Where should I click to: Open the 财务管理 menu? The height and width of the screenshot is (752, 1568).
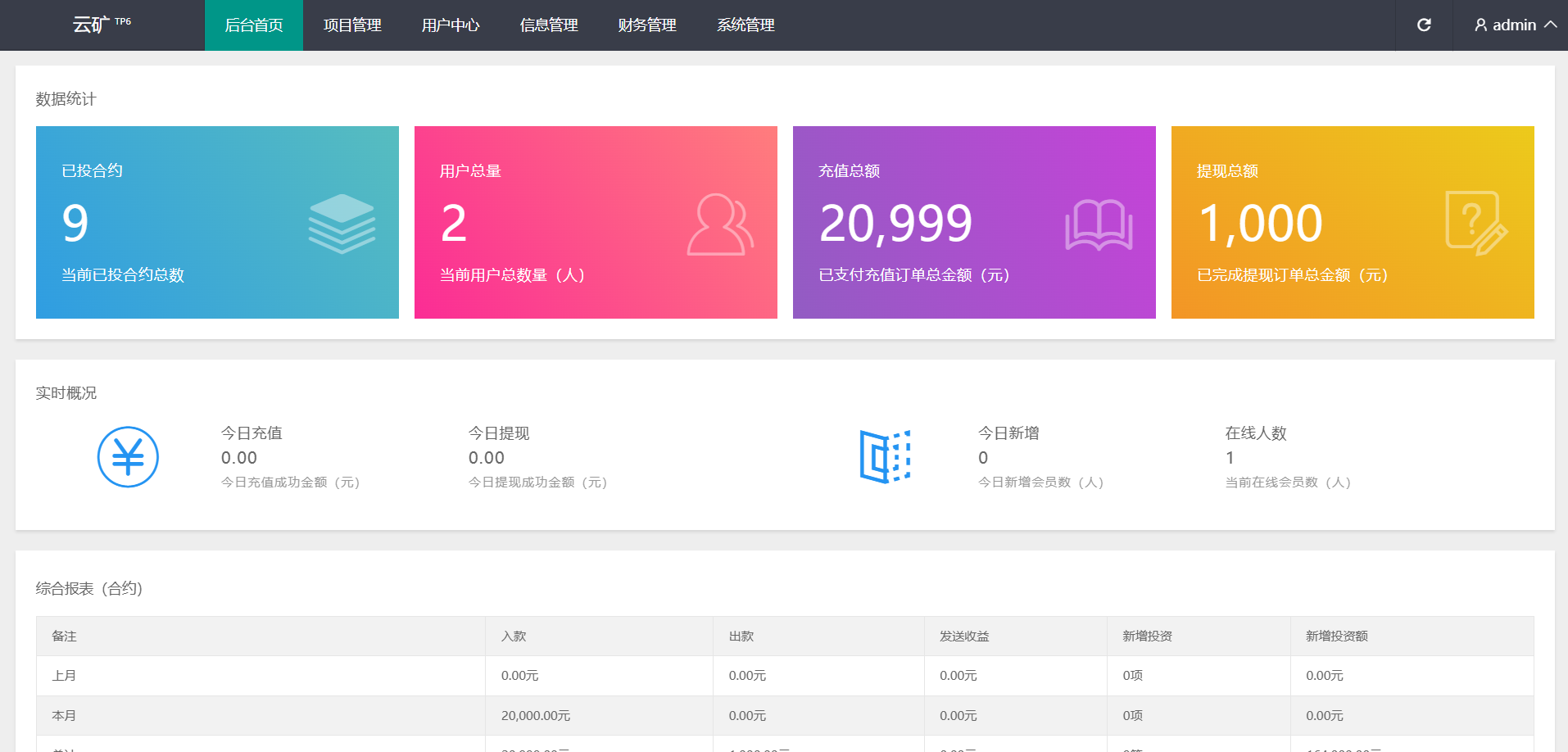647,25
